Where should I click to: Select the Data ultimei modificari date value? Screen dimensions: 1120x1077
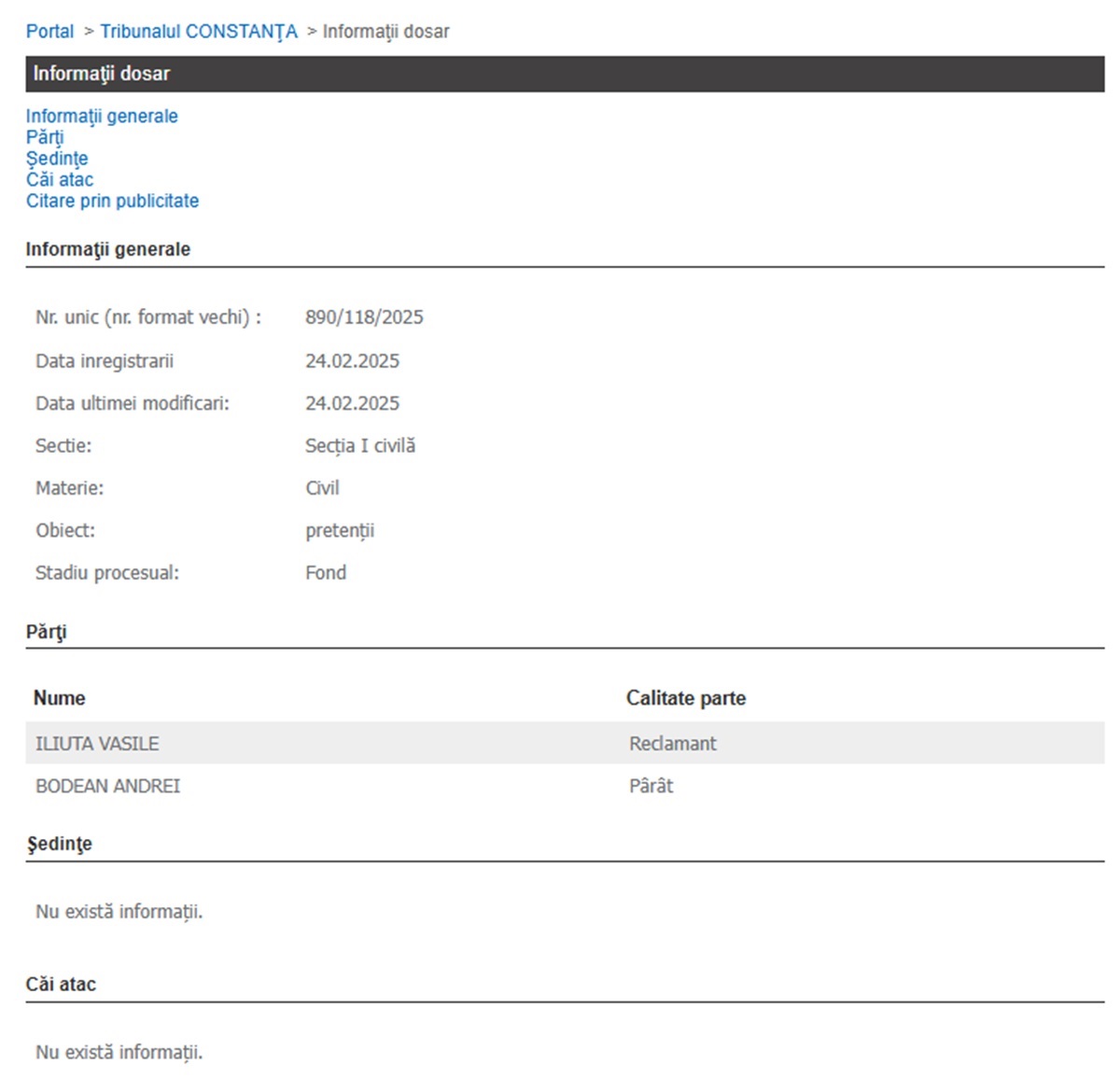(x=352, y=403)
